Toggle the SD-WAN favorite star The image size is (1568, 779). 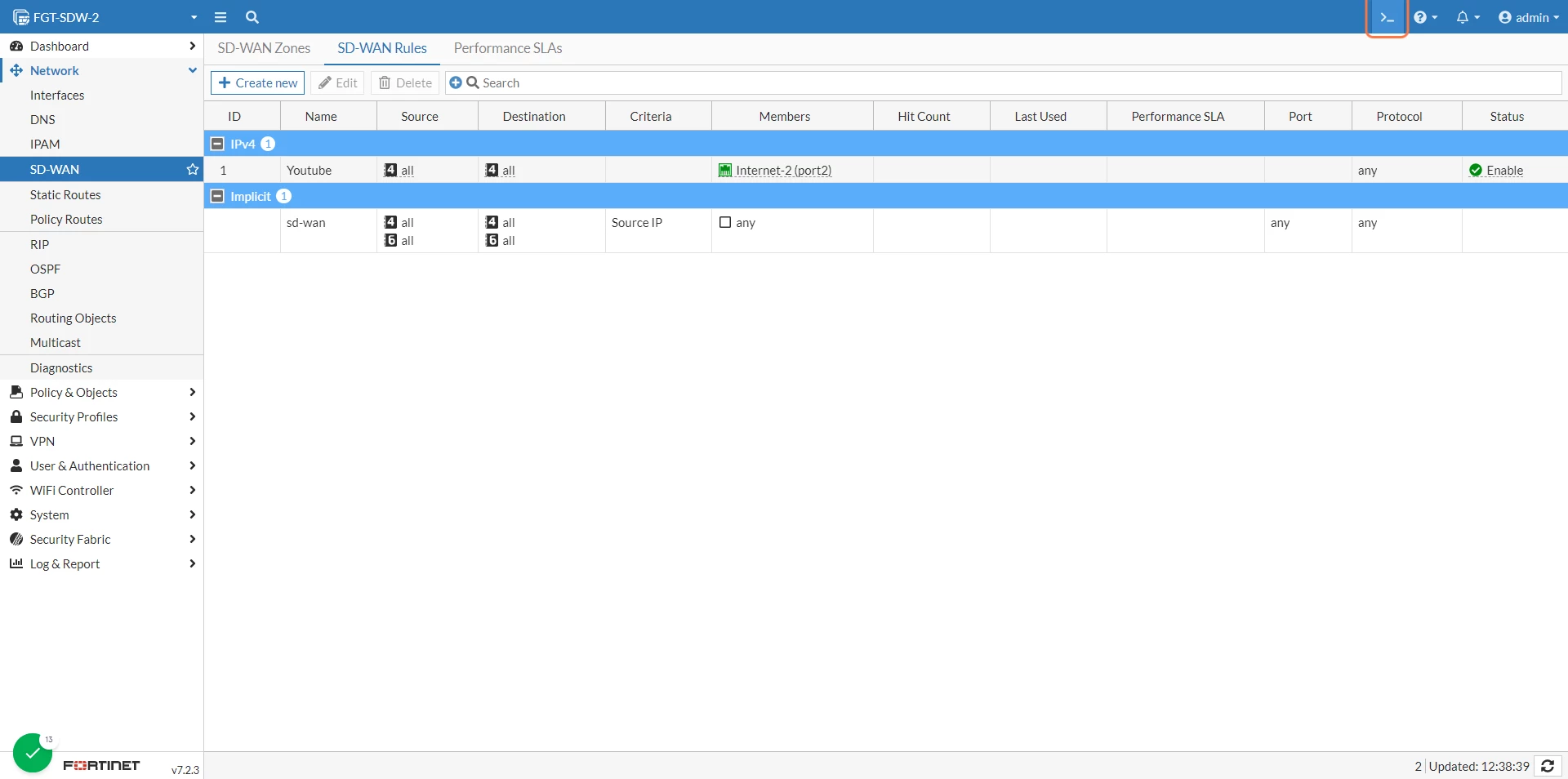pyautogui.click(x=193, y=169)
